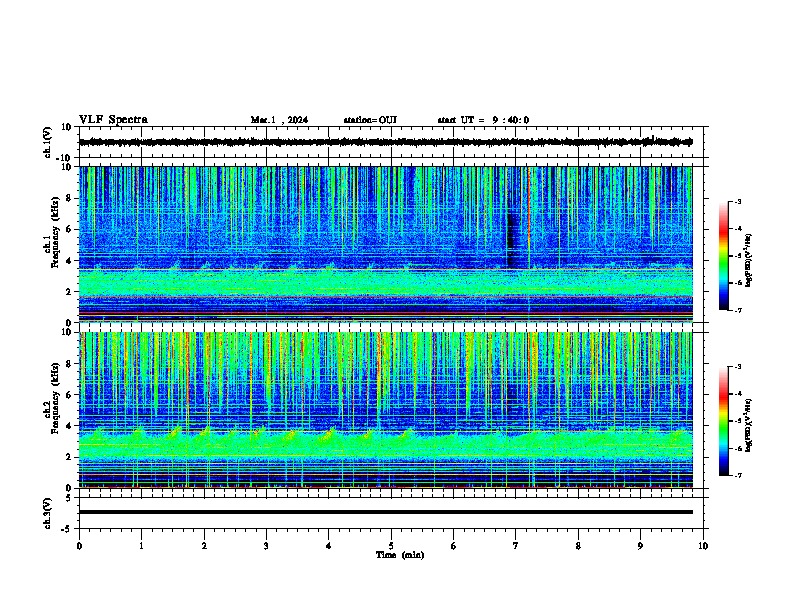Viewport: 792px width, 612px height.
Task: Click the ch.2 spectrogram plot area
Action: [x=385, y=410]
